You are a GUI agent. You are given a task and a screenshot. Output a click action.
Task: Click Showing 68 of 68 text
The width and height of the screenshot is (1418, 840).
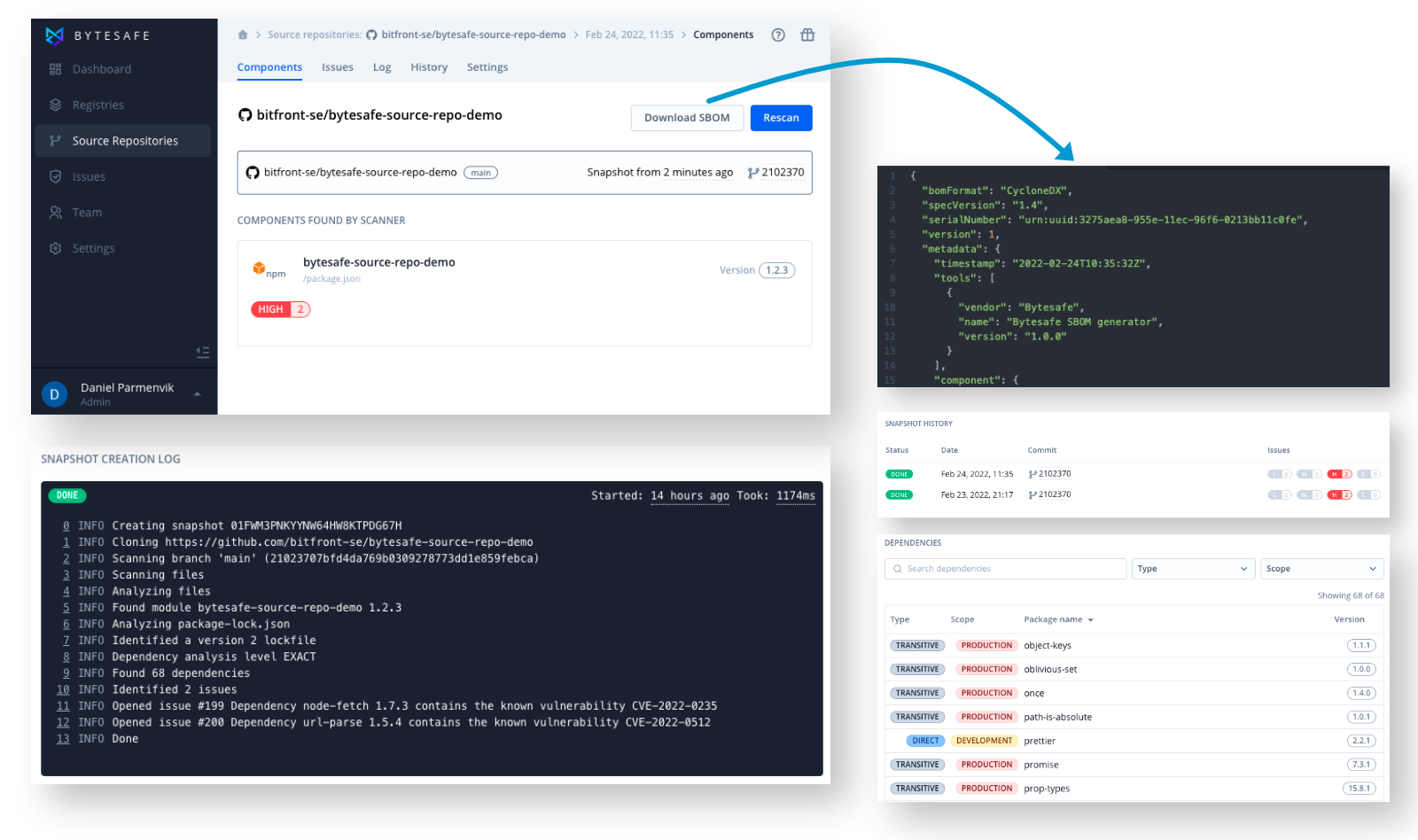click(1351, 596)
